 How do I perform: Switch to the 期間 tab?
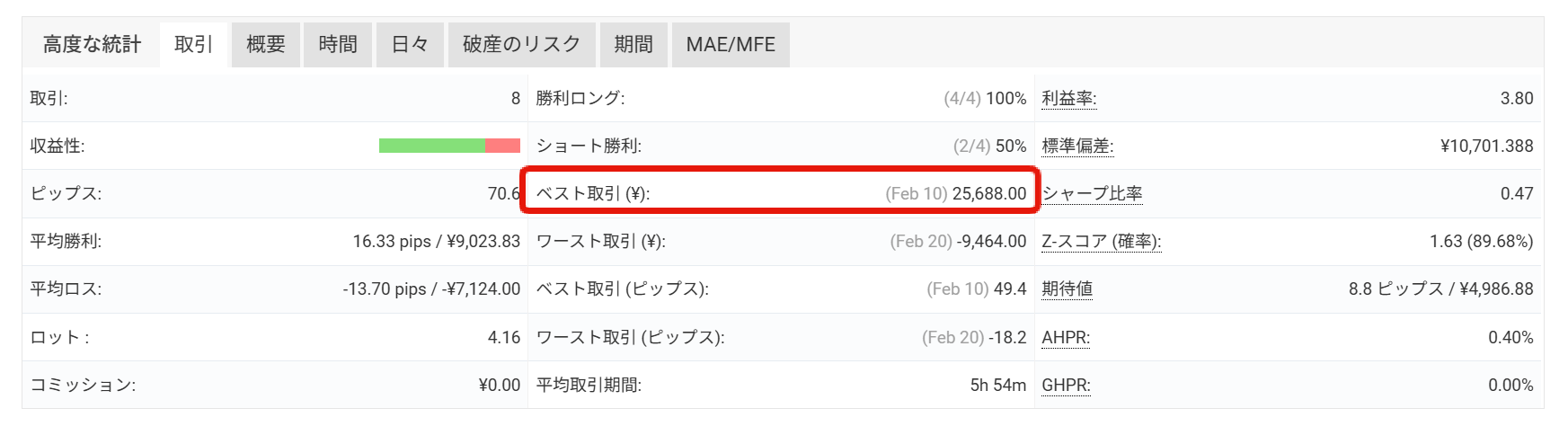pyautogui.click(x=633, y=45)
